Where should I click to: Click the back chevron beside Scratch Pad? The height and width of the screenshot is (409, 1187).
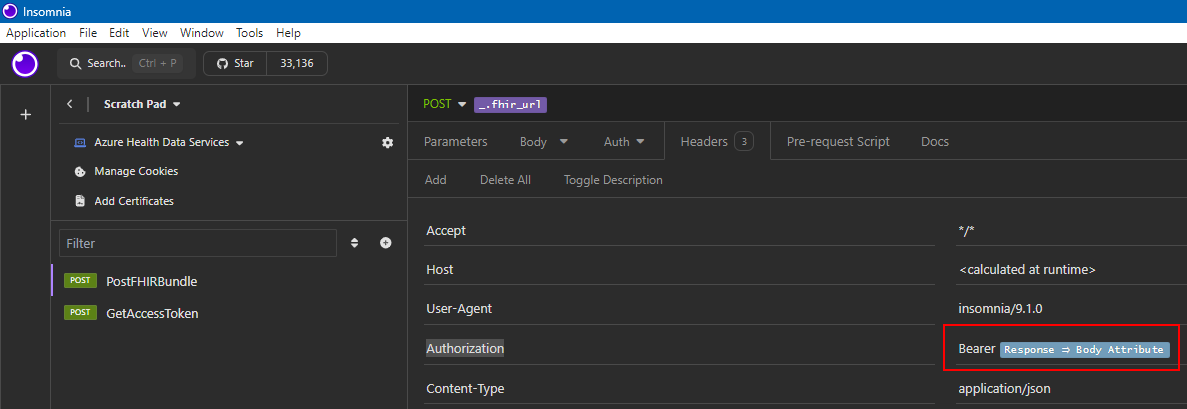(70, 104)
